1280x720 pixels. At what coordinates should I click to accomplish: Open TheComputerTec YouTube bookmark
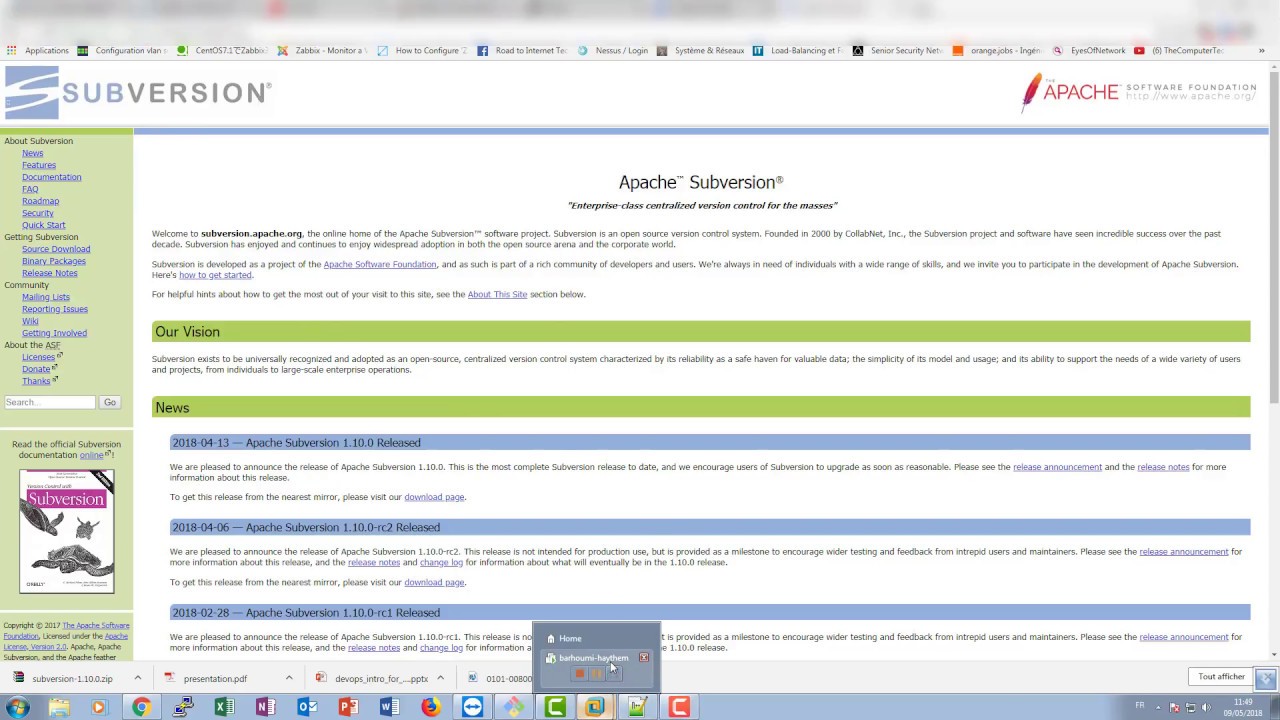(x=1178, y=50)
